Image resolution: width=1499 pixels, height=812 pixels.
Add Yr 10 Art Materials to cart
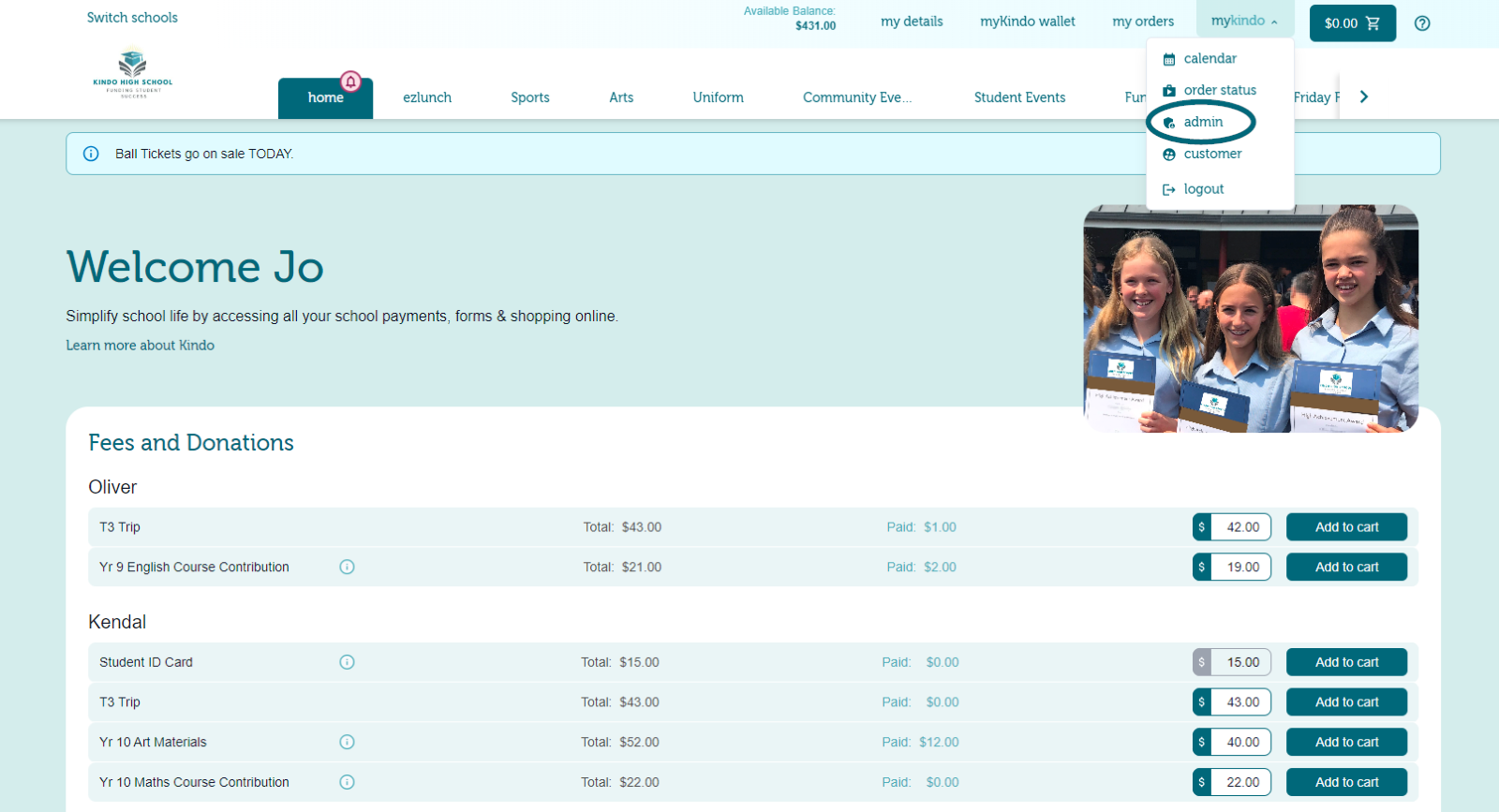(1346, 742)
